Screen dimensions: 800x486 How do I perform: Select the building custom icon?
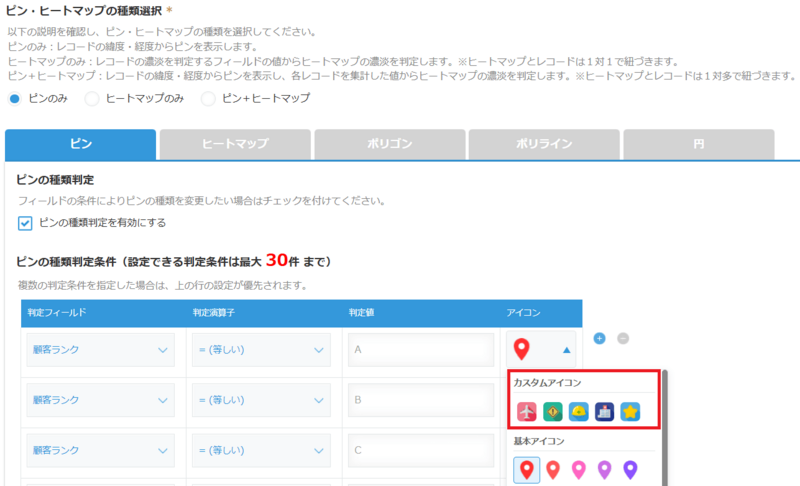click(x=605, y=411)
